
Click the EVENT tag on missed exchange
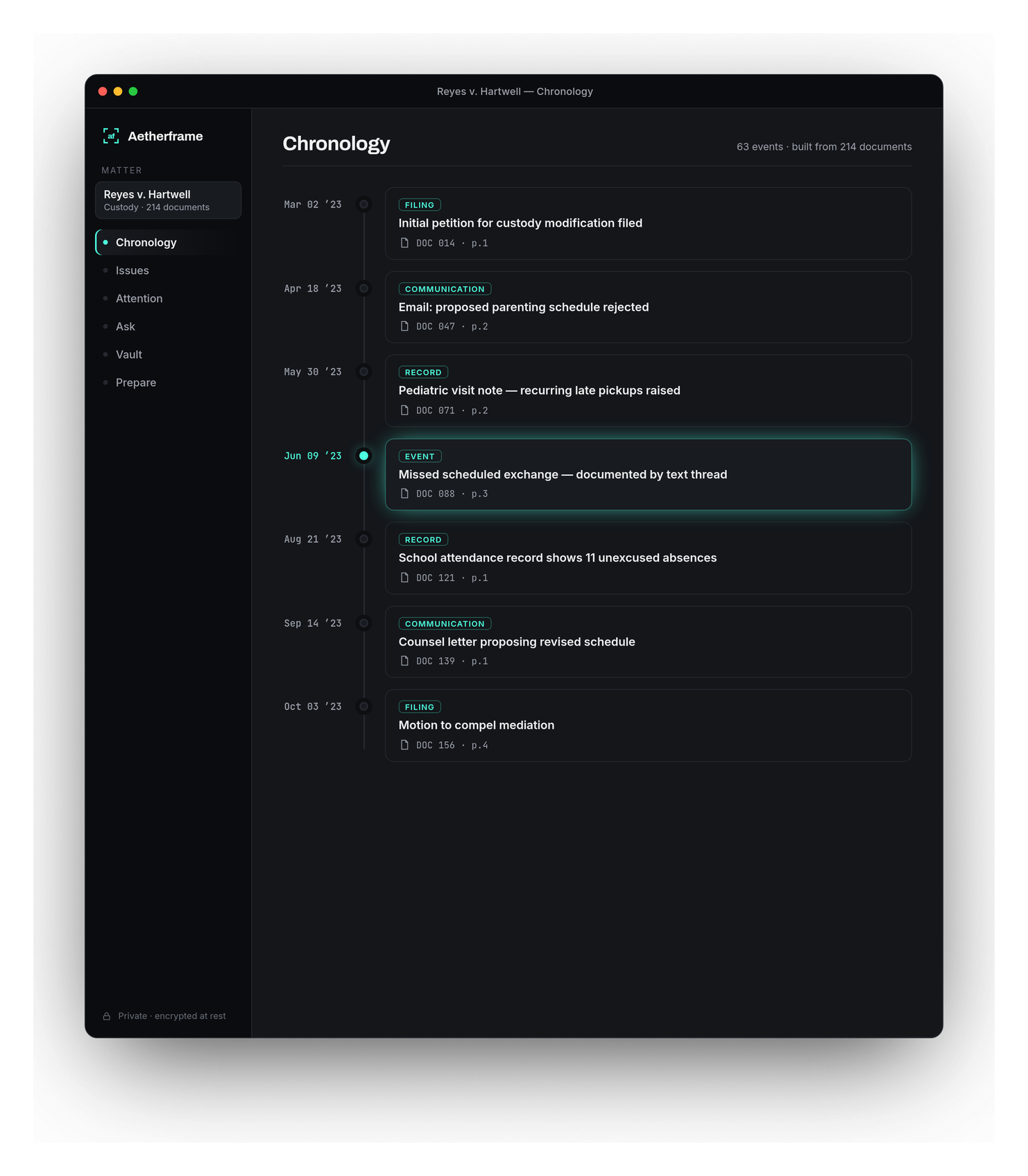[420, 456]
